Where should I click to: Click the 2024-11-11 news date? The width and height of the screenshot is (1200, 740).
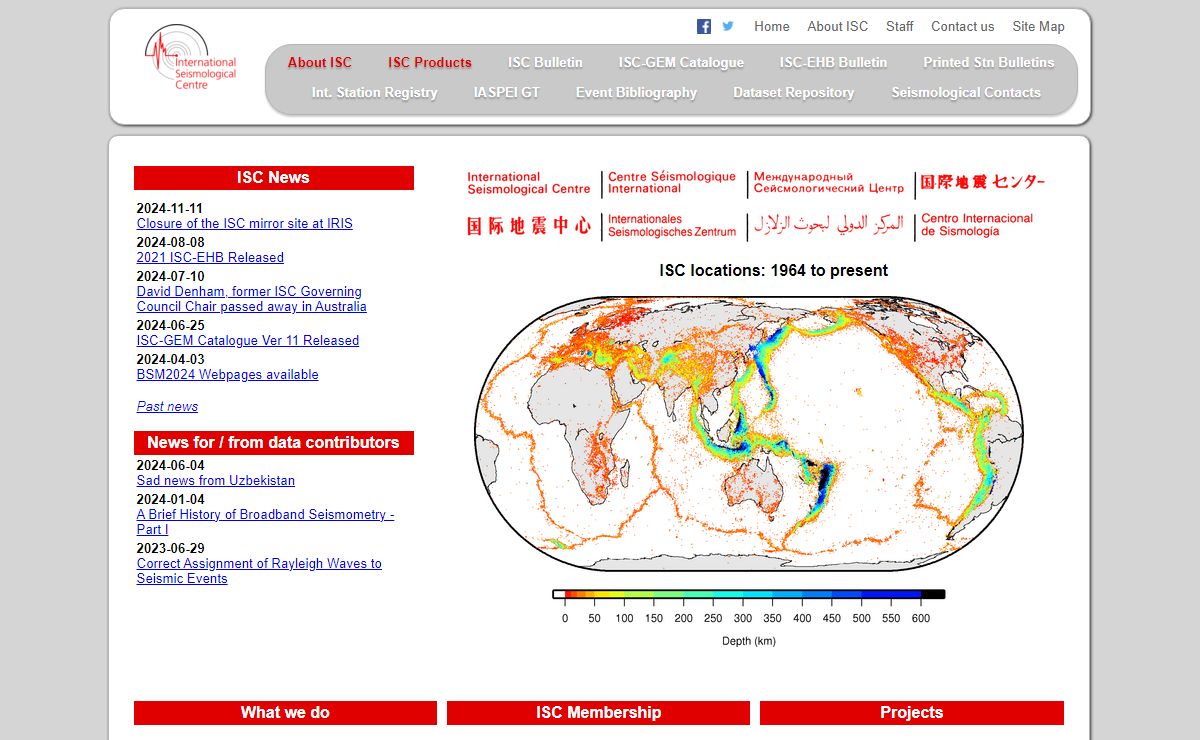(170, 209)
